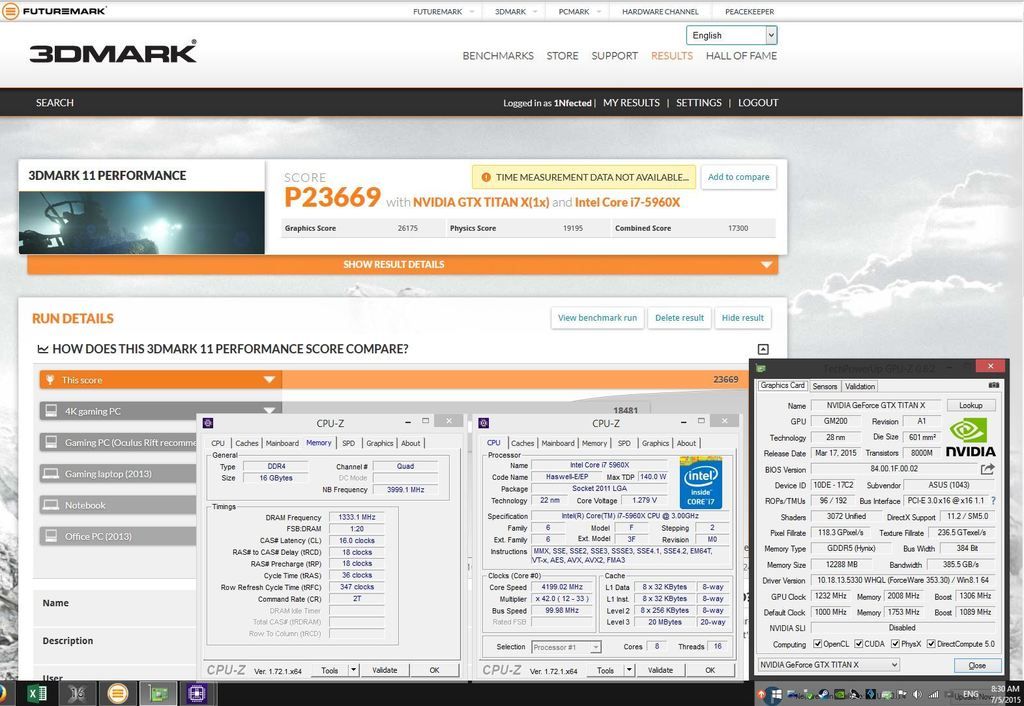Image resolution: width=1024 pixels, height=706 pixels.
Task: Click the My Results link
Action: click(632, 103)
